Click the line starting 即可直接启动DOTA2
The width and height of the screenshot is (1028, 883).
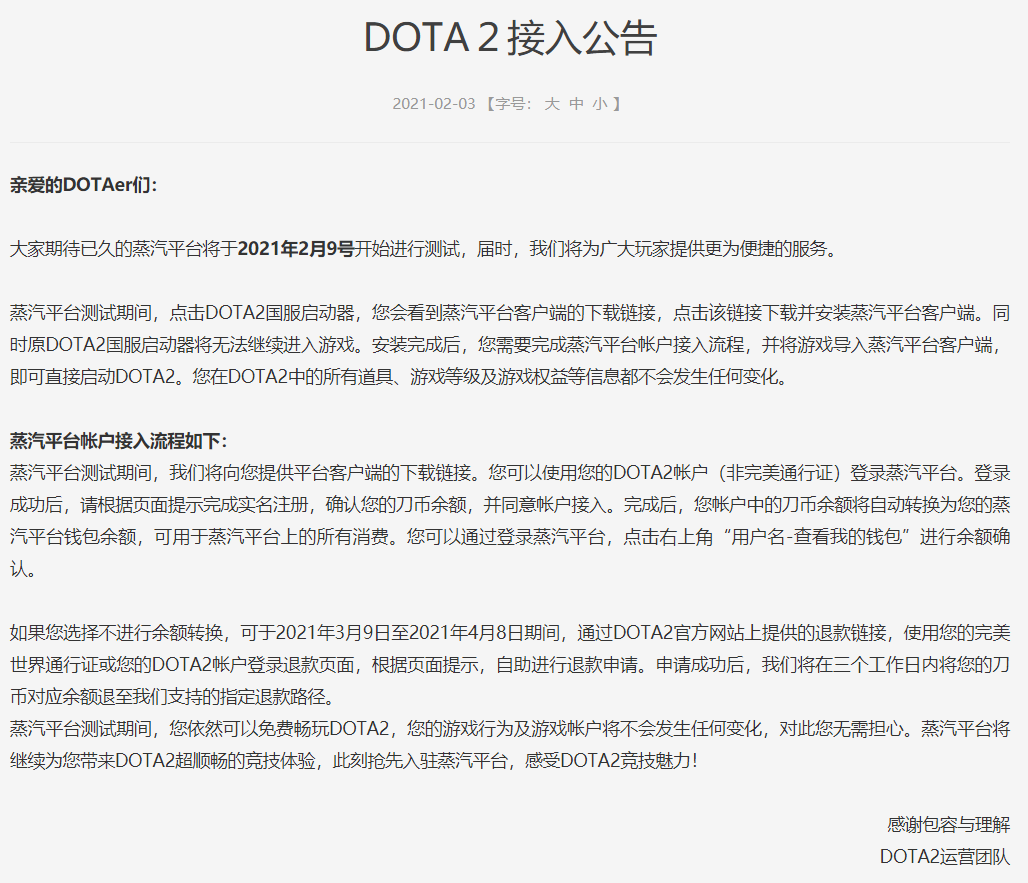pos(400,377)
